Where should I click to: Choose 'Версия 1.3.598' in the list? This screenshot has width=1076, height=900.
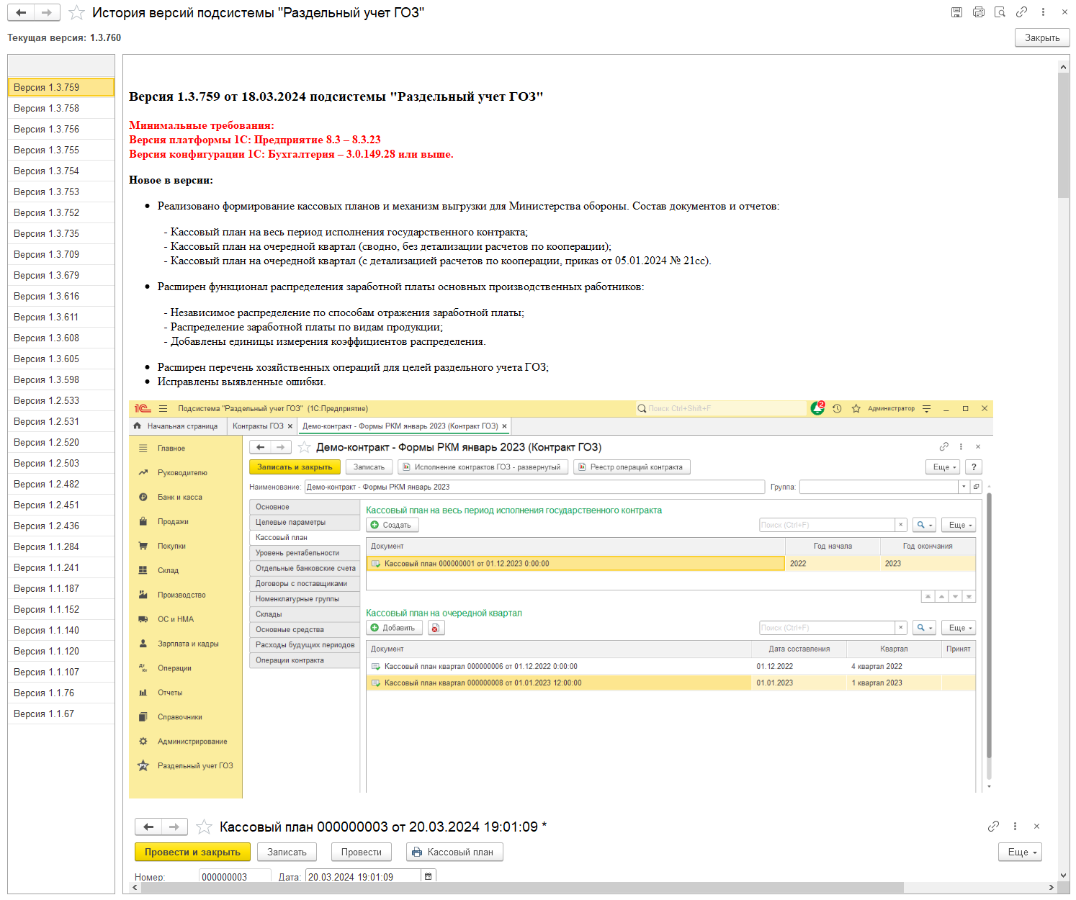click(x=61, y=379)
